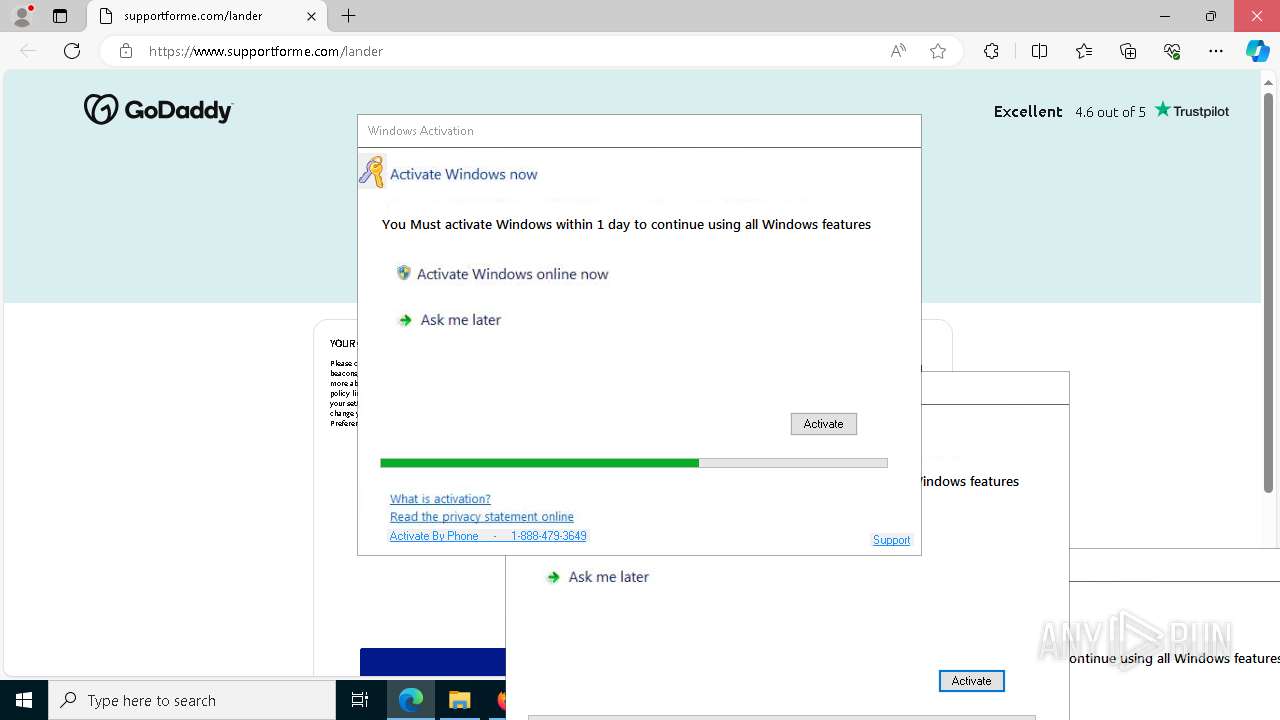Click the browser back button
1280x720 pixels.
[28, 51]
